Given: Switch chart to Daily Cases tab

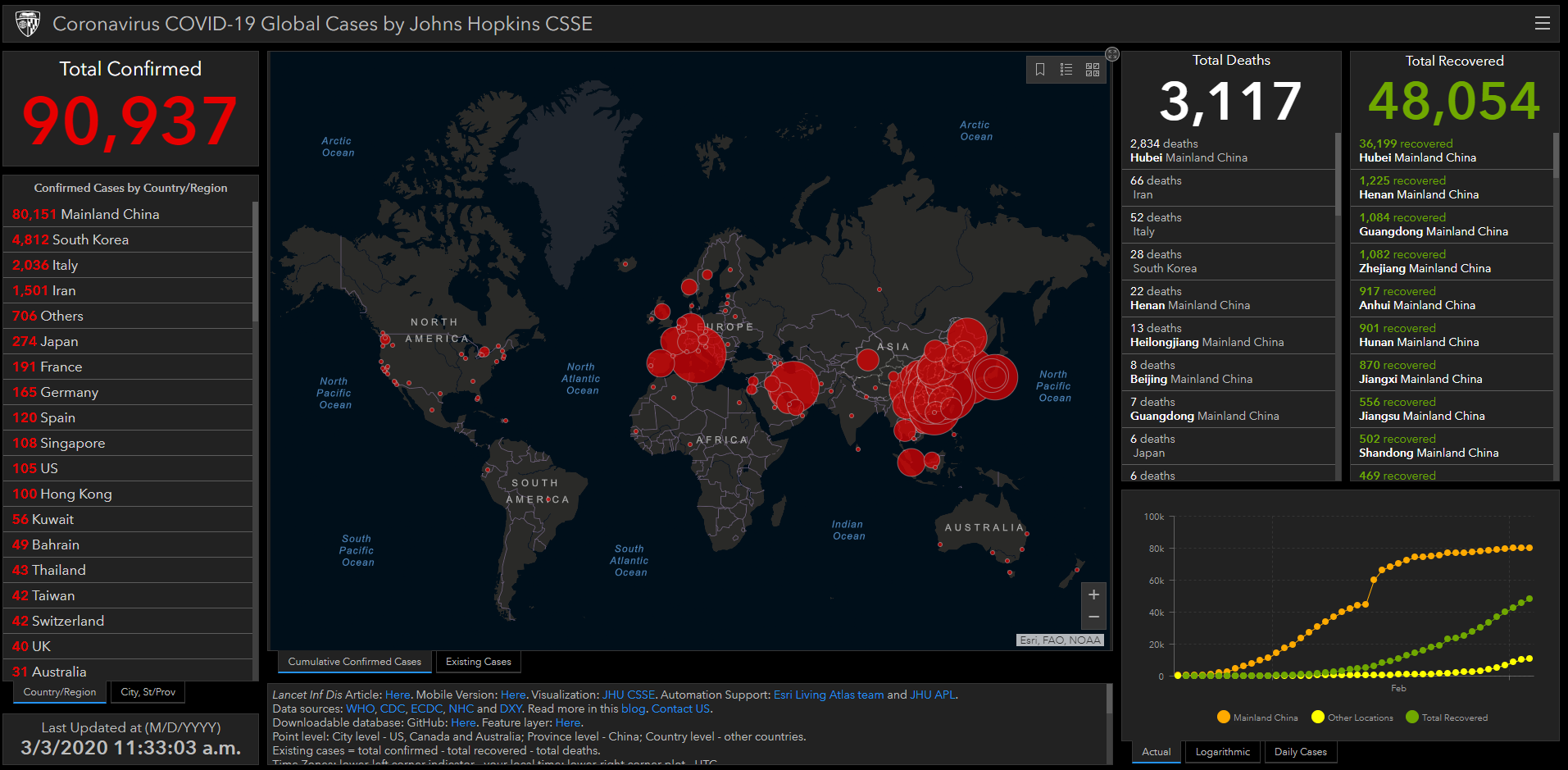Looking at the screenshot, I should click(x=1300, y=752).
